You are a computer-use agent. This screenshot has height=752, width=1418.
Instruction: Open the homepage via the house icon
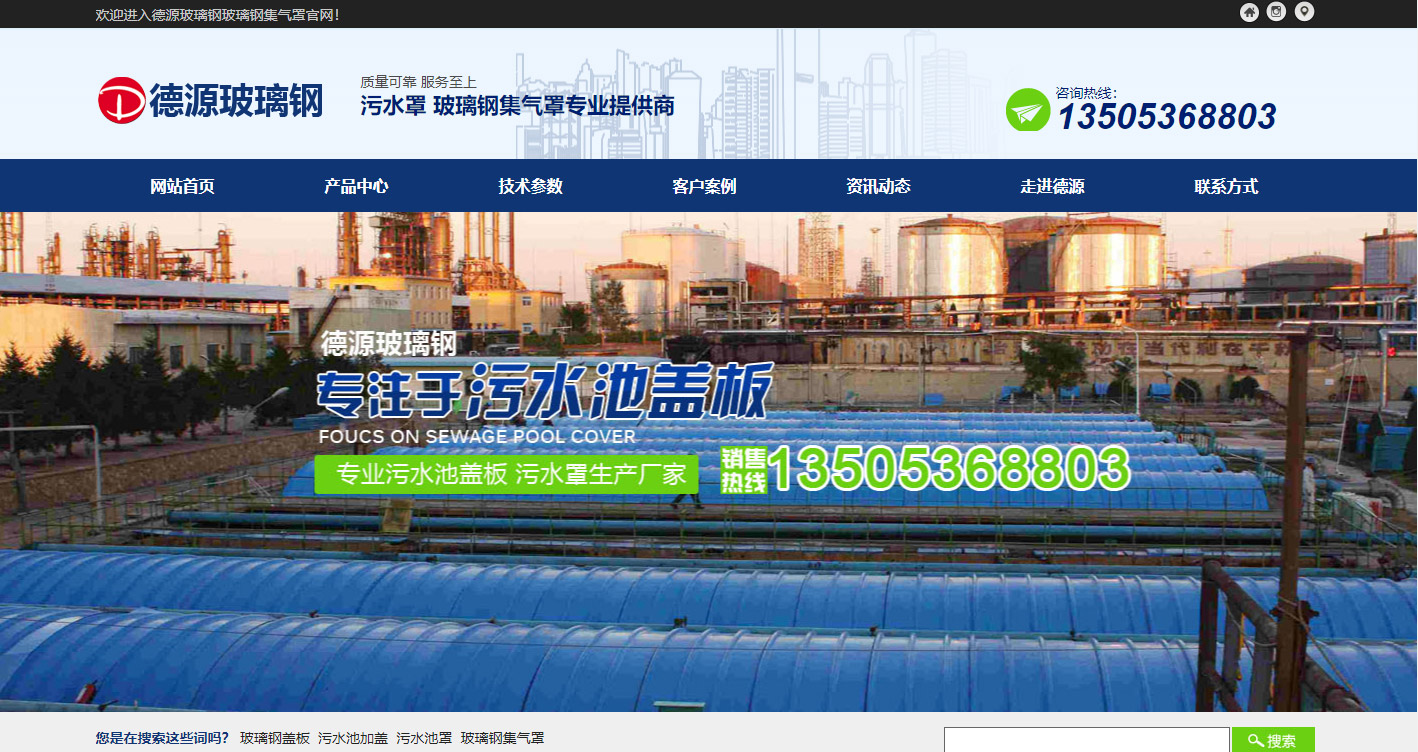[x=1249, y=13]
